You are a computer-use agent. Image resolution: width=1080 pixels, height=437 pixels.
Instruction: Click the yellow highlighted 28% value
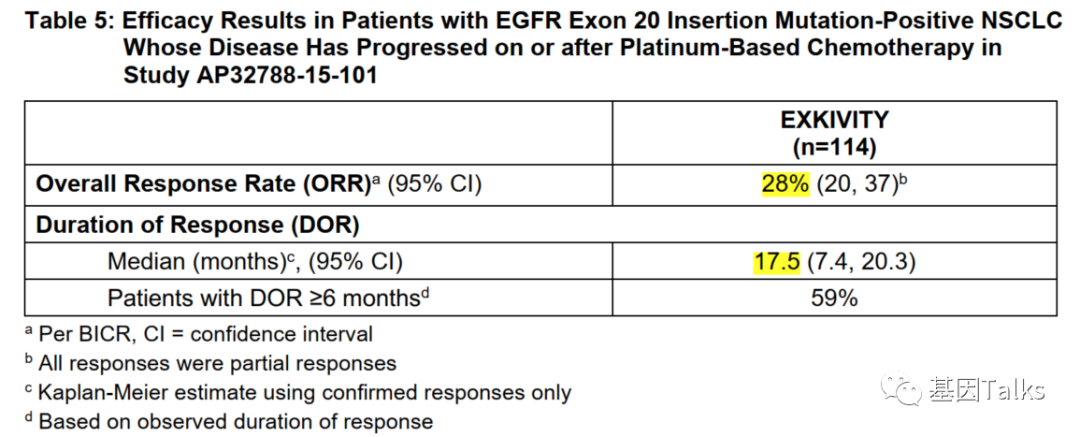(x=784, y=184)
